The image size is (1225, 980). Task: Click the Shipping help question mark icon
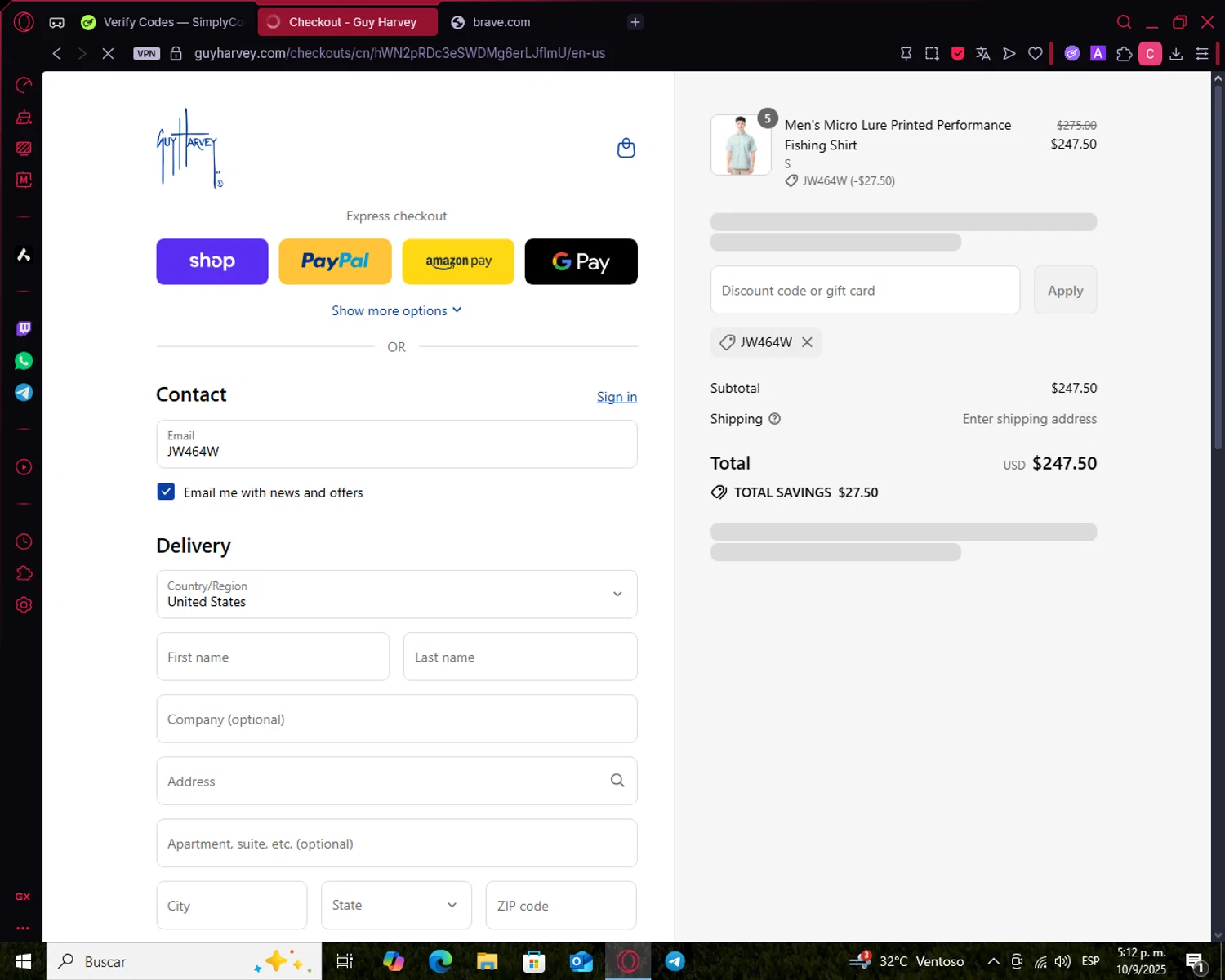[775, 419]
